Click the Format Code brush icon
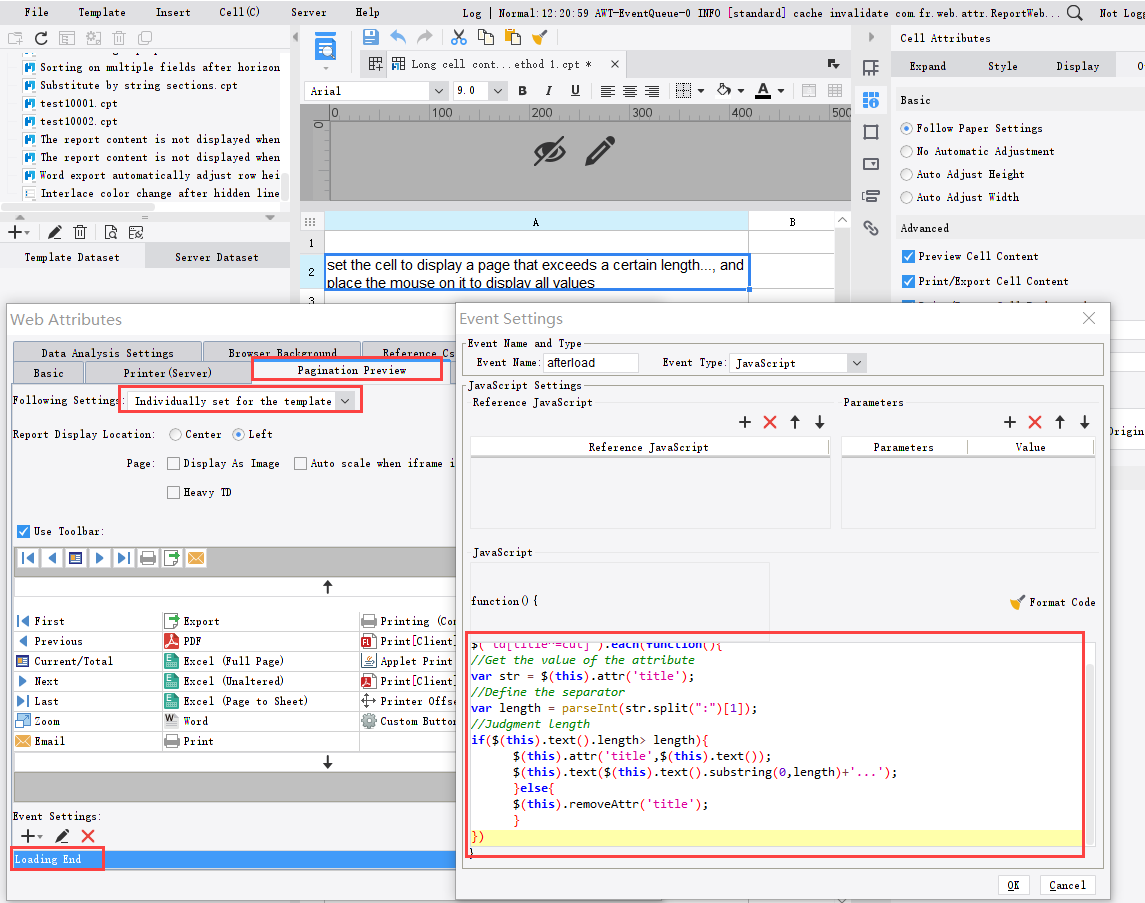This screenshot has height=903, width=1145. coord(1018,602)
